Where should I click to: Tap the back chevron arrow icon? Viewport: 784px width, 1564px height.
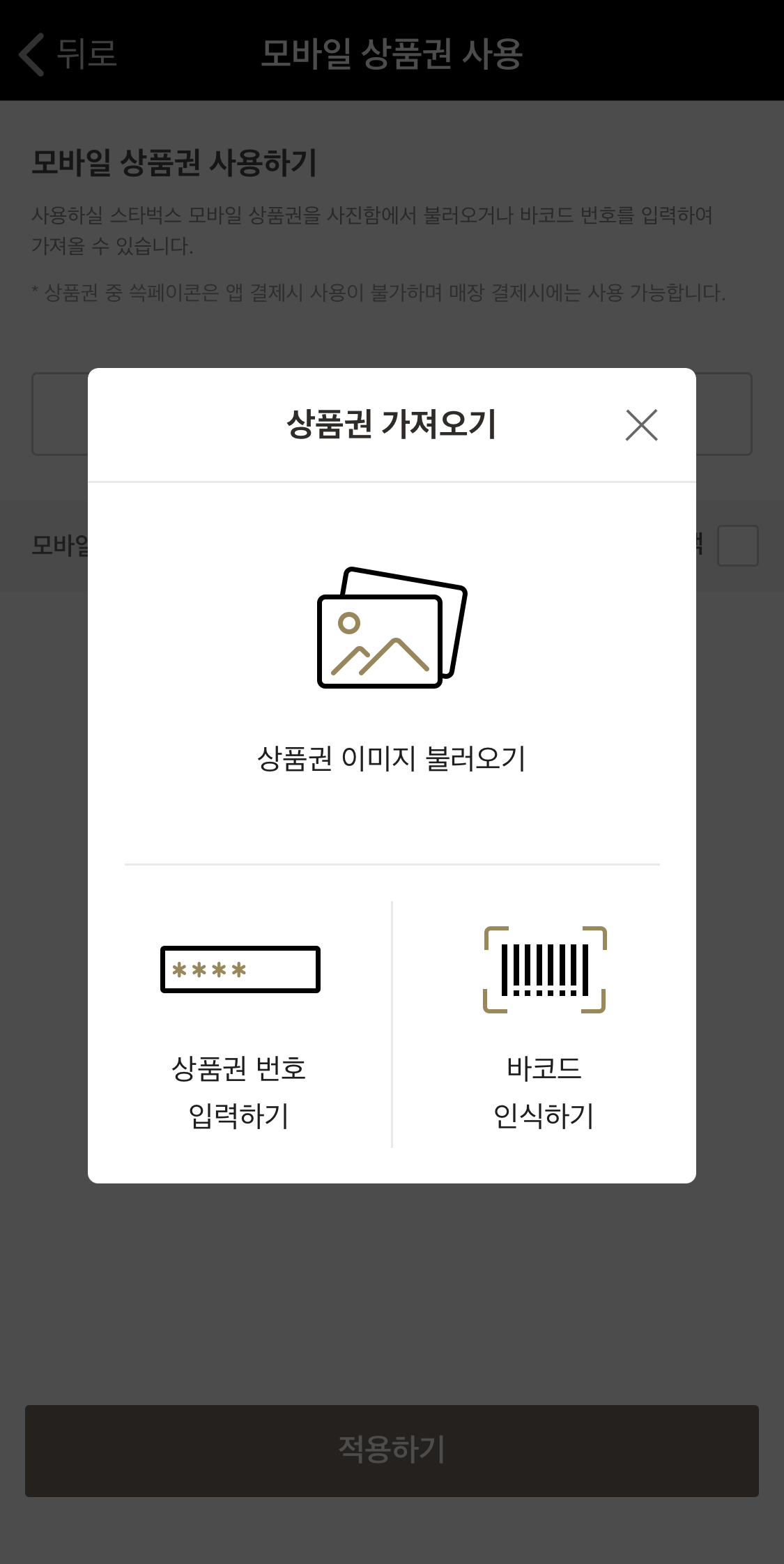point(31,54)
